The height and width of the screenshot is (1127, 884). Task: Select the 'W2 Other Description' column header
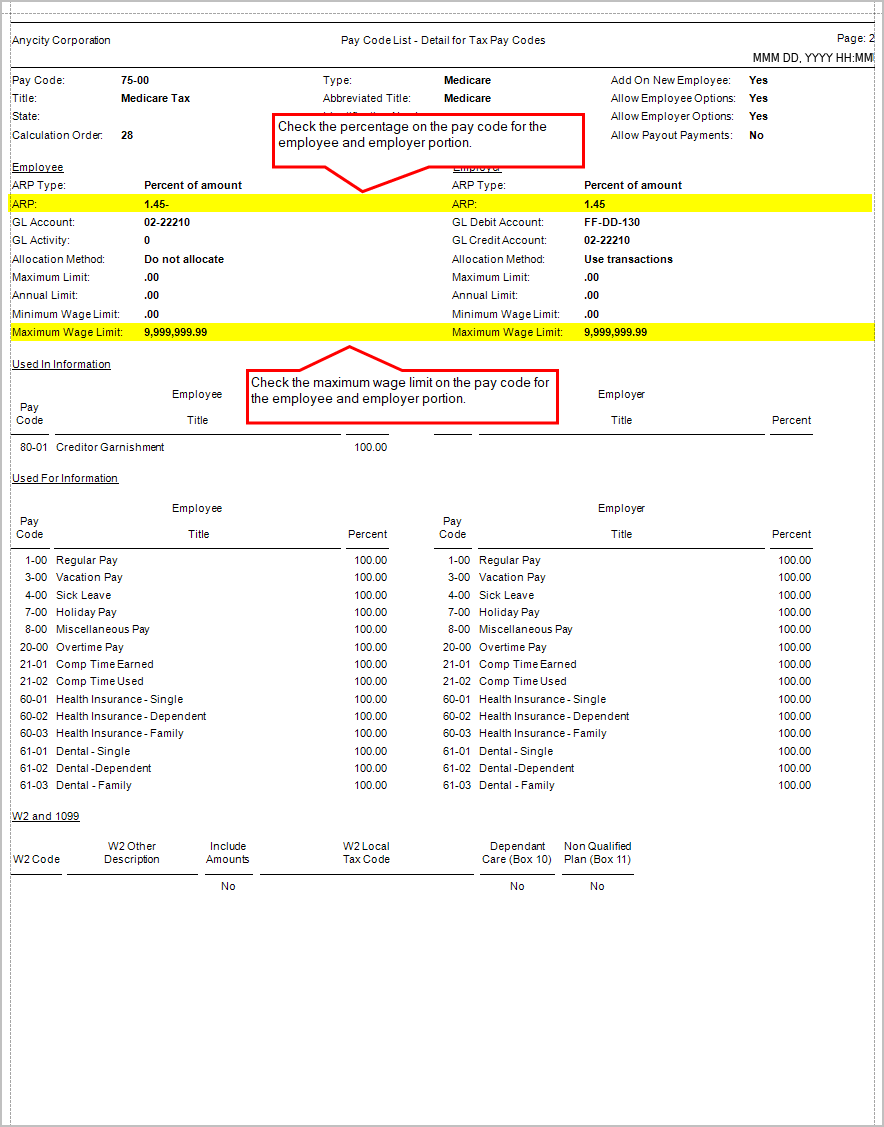[132, 853]
